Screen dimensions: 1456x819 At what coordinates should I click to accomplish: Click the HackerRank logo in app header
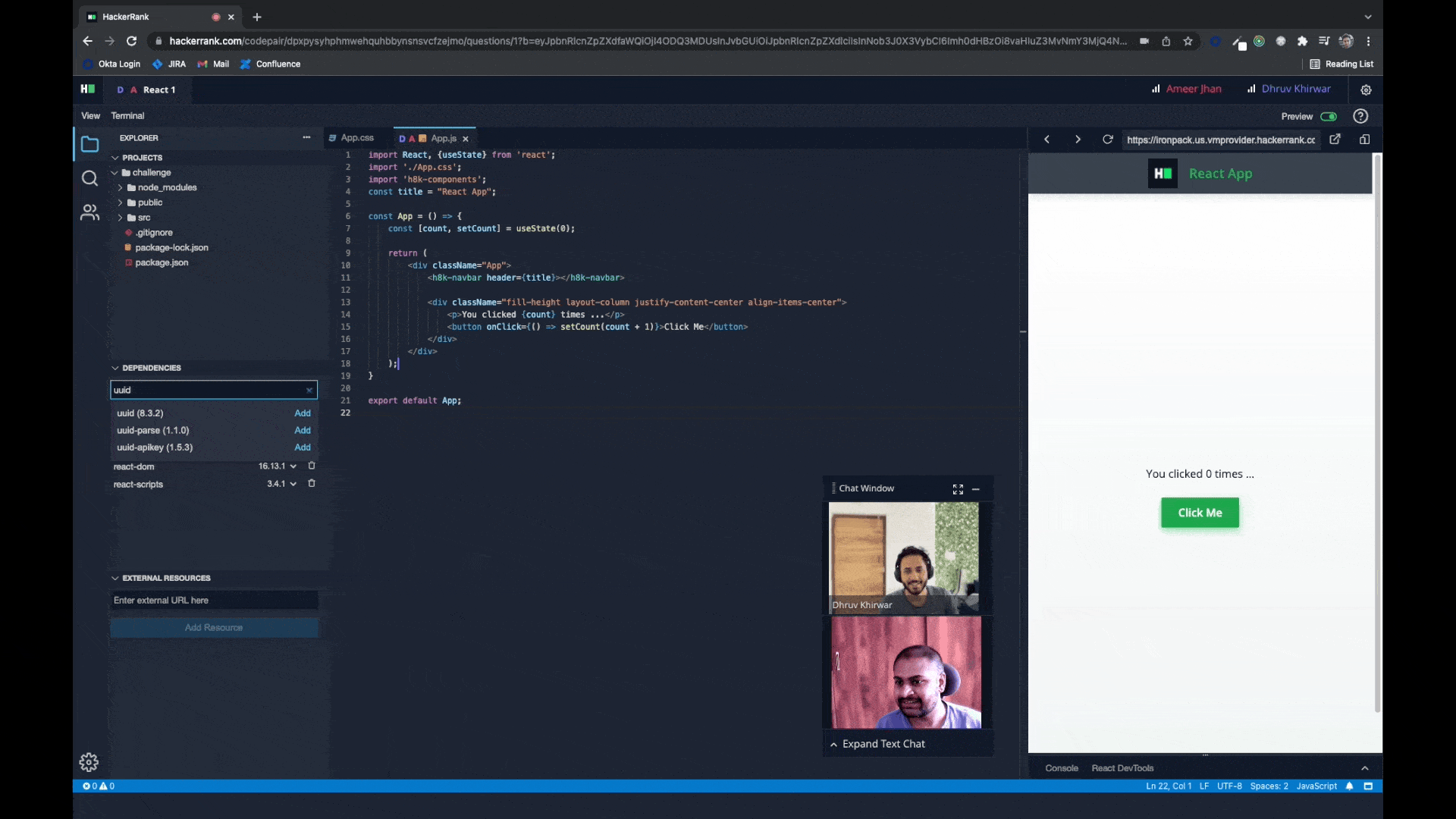88,89
